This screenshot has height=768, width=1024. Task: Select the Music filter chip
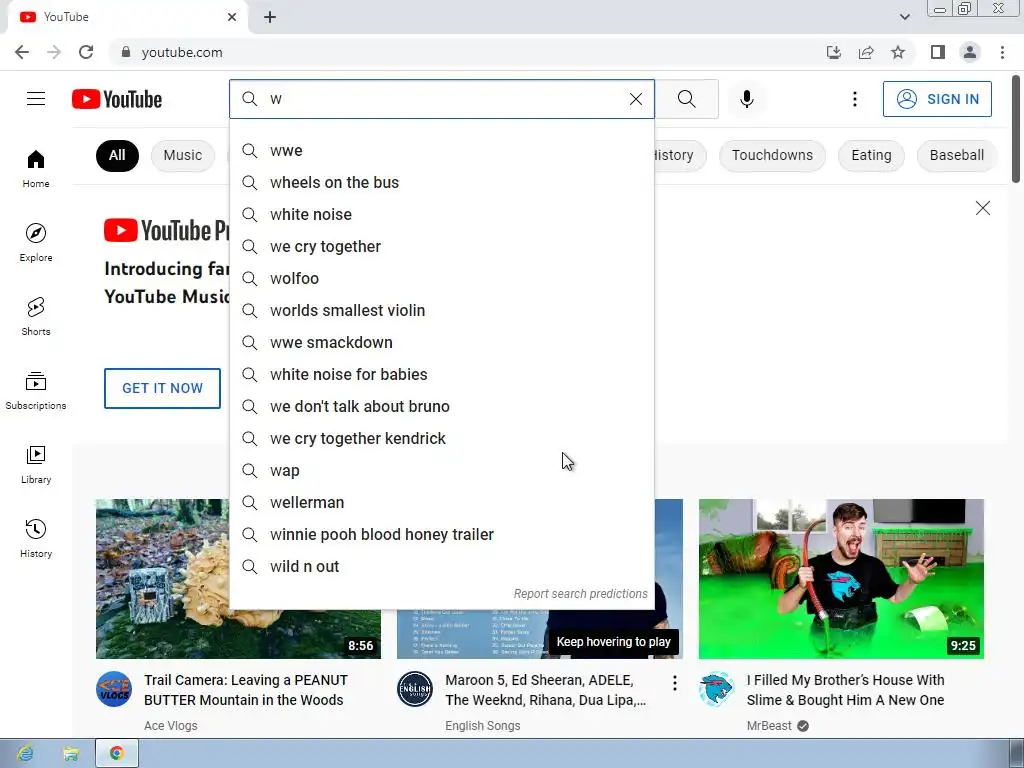coord(183,155)
